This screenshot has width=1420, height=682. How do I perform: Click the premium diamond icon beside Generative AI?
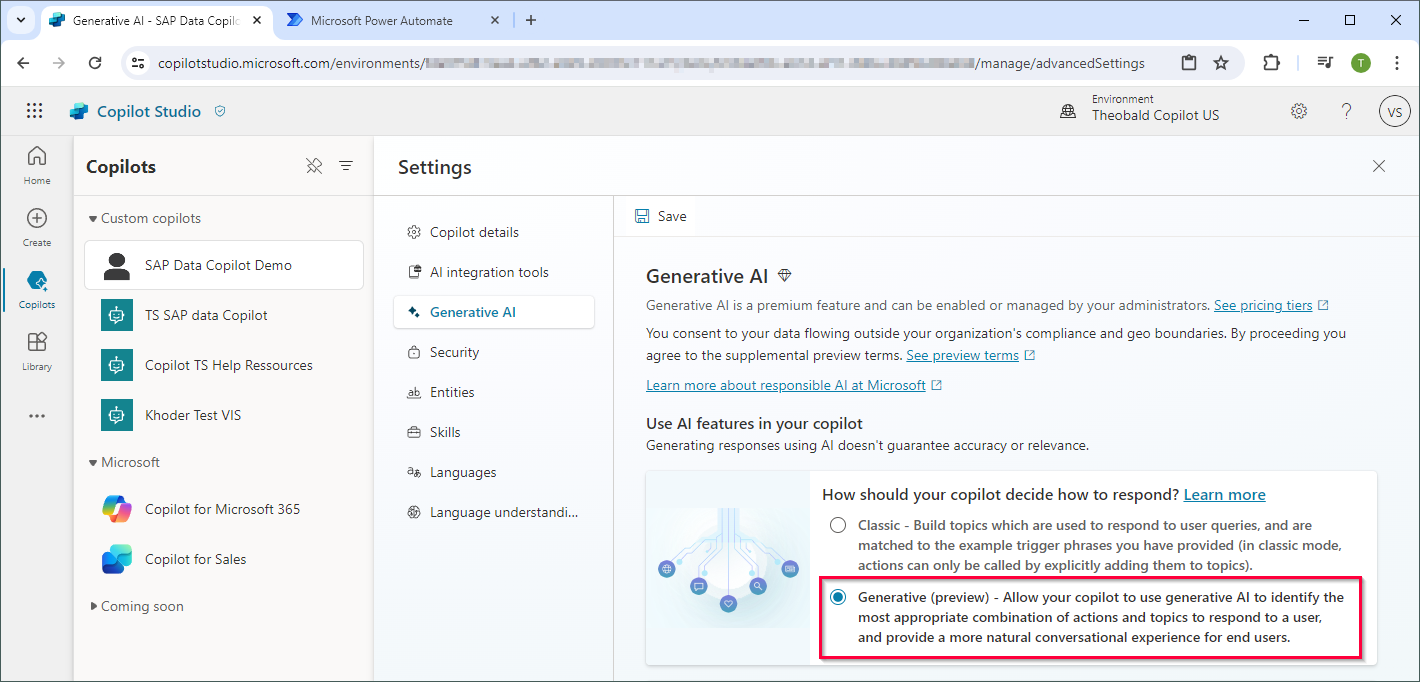[785, 275]
